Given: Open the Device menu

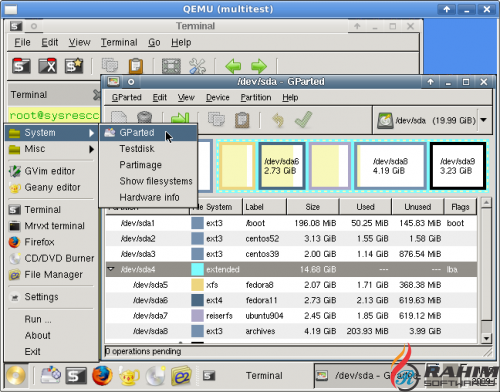Looking at the screenshot, I should click(x=218, y=97).
